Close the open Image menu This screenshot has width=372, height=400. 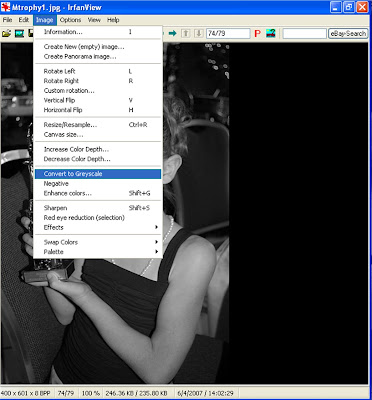(45, 20)
